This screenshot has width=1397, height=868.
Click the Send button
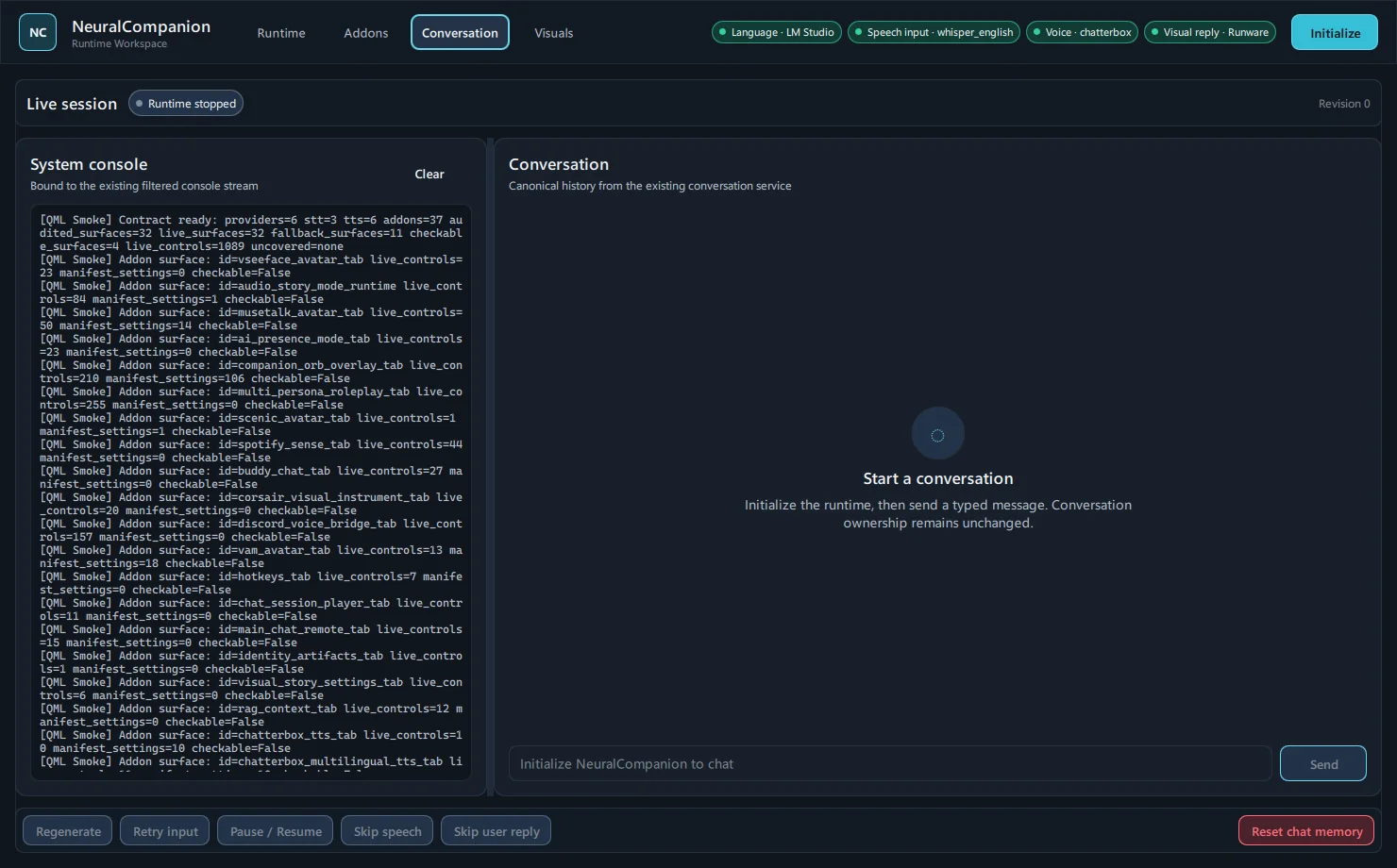click(x=1323, y=764)
